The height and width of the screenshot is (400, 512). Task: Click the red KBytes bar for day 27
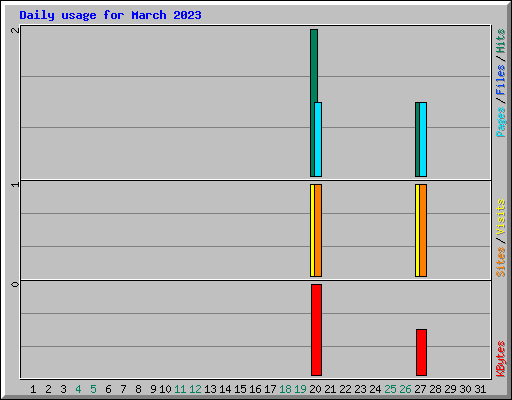(421, 352)
